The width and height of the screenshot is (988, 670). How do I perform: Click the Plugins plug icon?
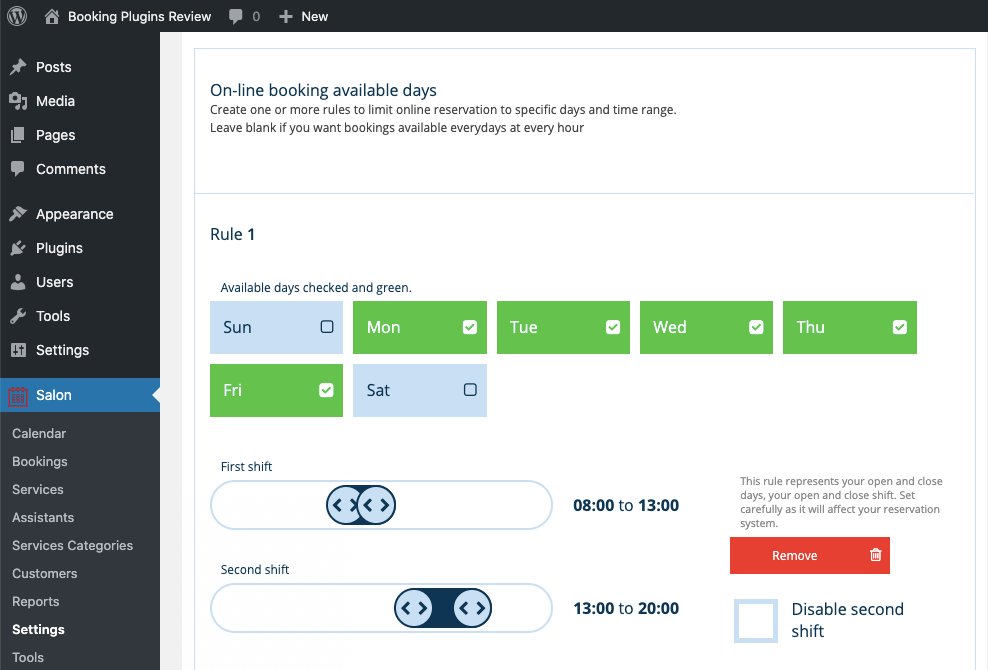tap(18, 248)
